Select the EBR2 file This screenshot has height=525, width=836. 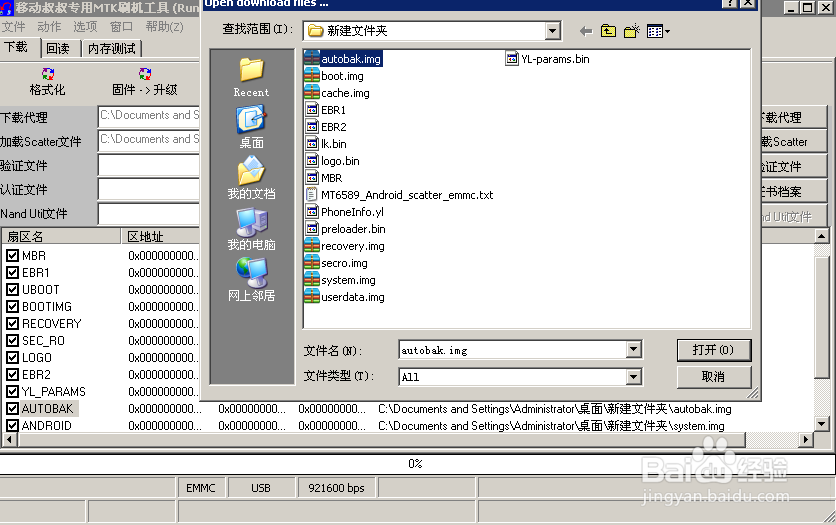(326, 127)
